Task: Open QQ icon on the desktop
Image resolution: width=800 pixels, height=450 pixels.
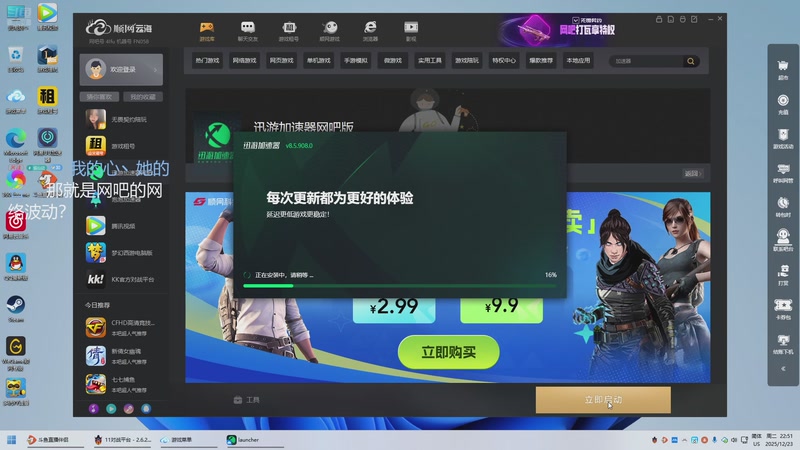Action: pyautogui.click(x=16, y=267)
